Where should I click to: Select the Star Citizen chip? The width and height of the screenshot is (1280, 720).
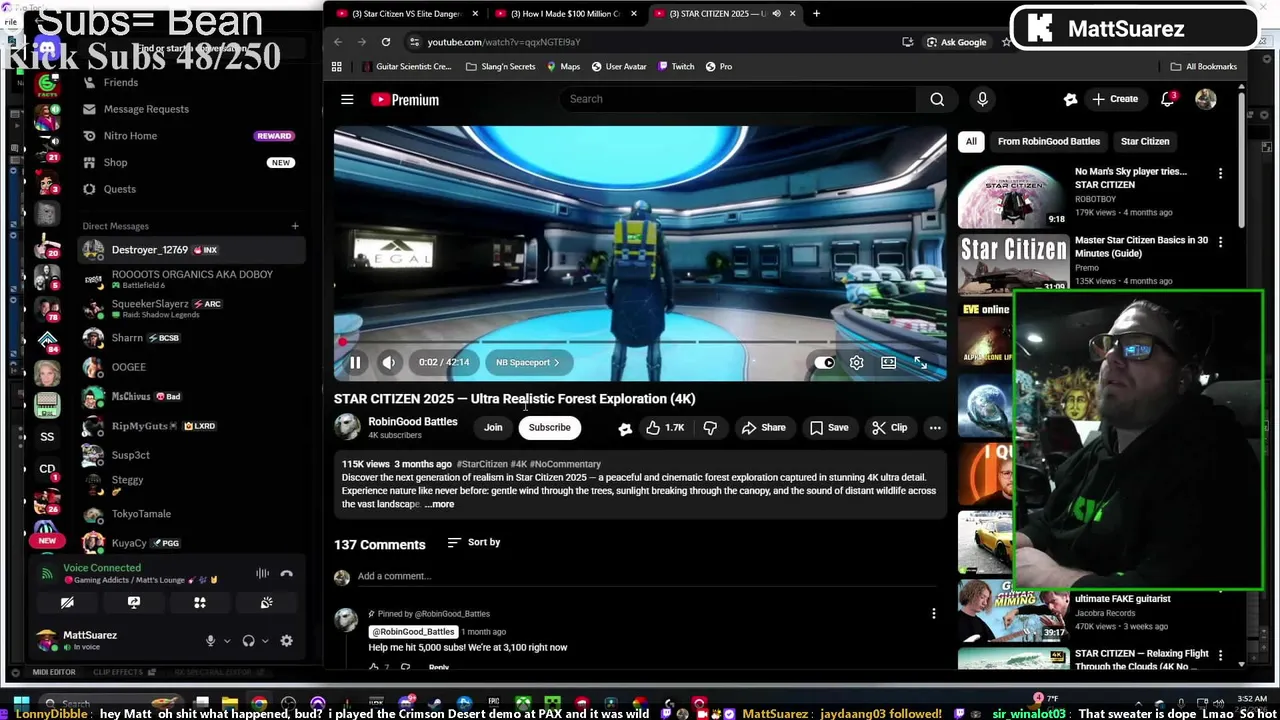click(1145, 141)
